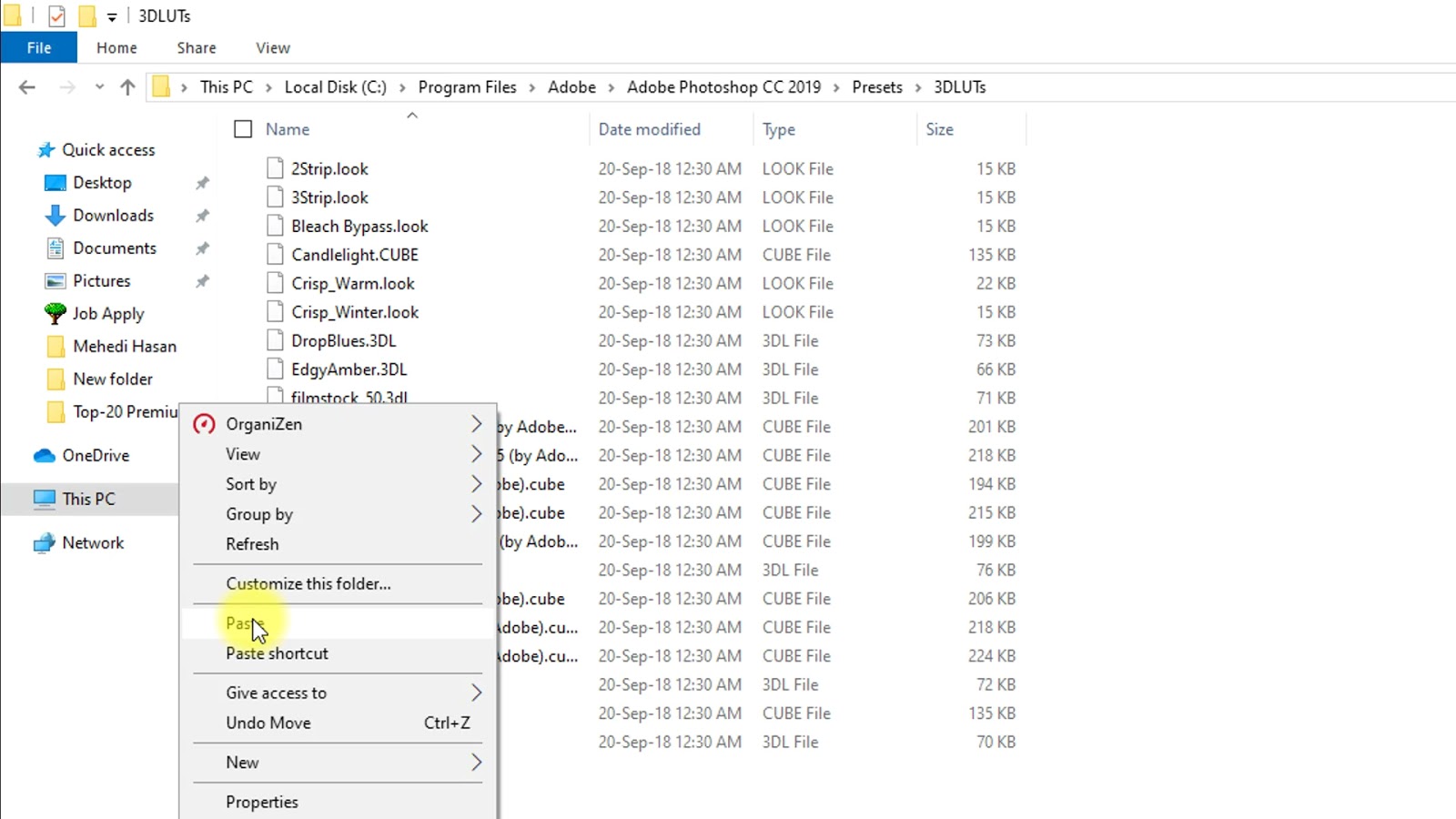The width and height of the screenshot is (1456, 819).
Task: Toggle the select all items checkbox
Action: [243, 129]
